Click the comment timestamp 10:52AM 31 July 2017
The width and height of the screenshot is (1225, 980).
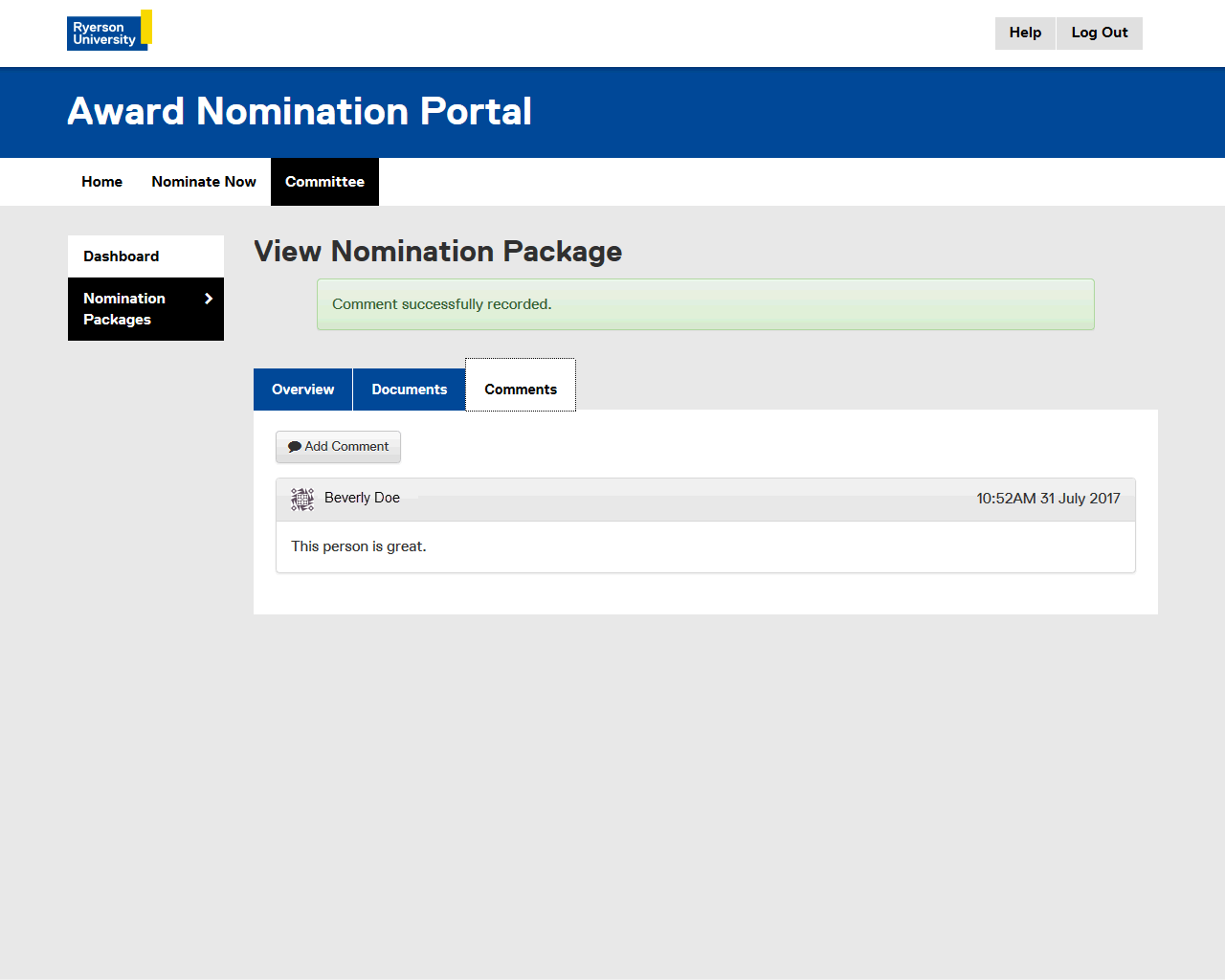1048,499
